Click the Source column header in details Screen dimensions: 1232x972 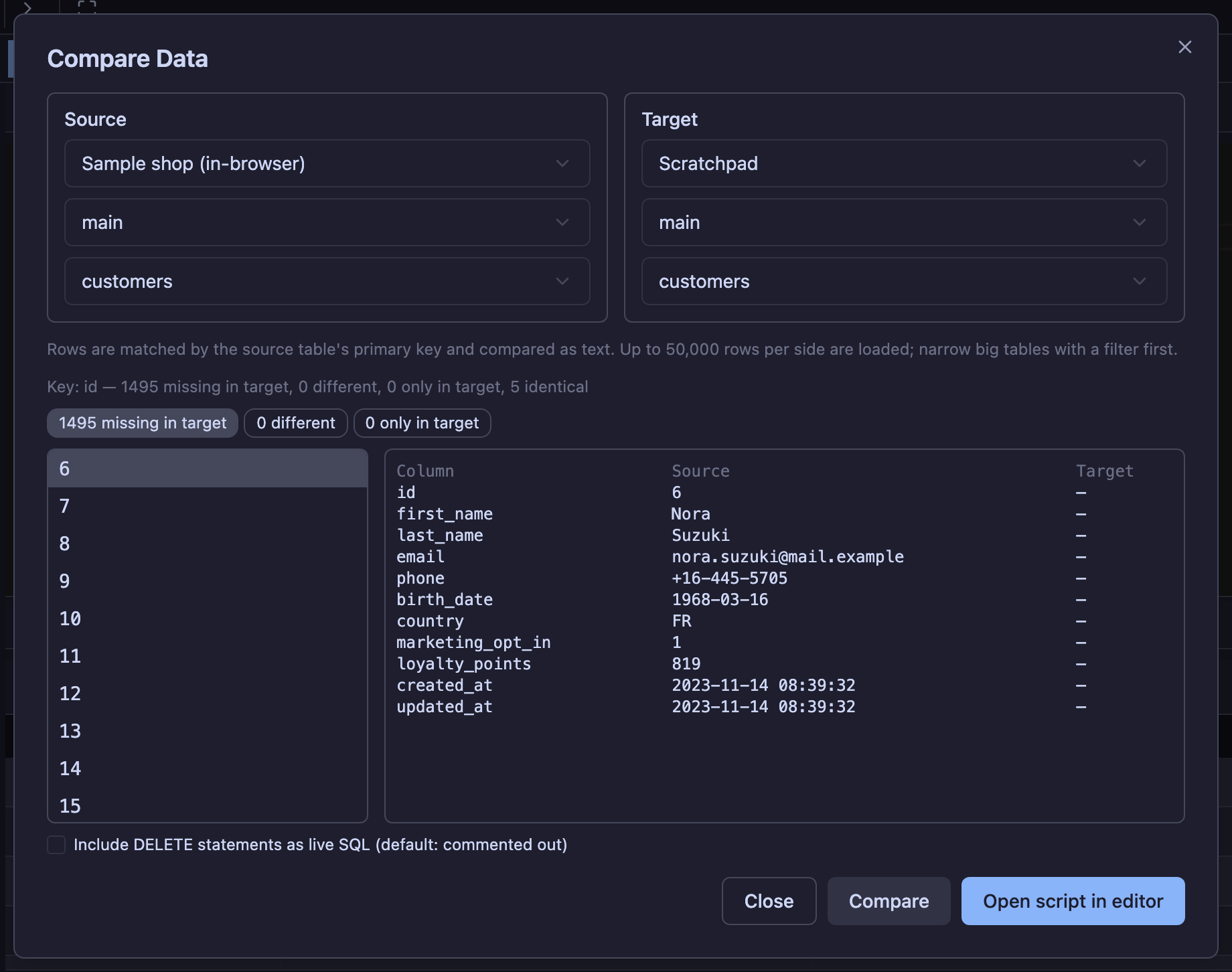(700, 471)
